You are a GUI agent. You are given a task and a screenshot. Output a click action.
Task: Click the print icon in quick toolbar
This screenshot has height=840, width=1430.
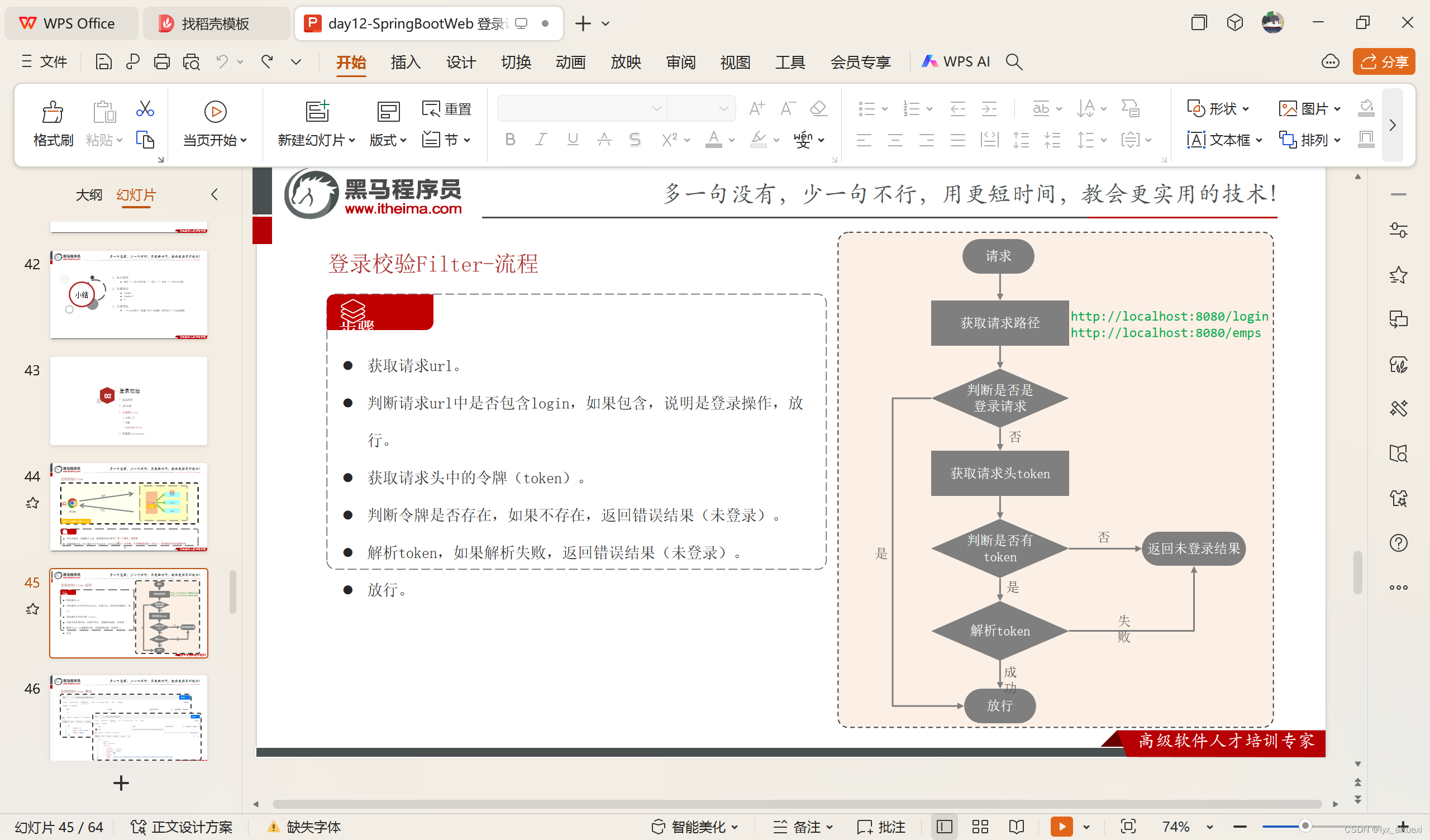pos(162,61)
